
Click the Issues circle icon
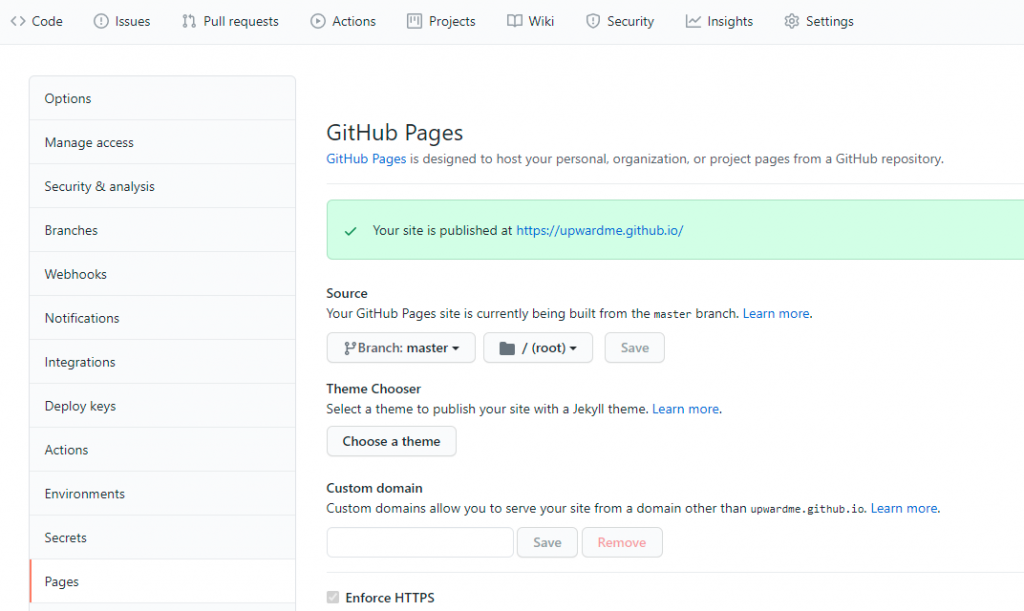point(101,22)
